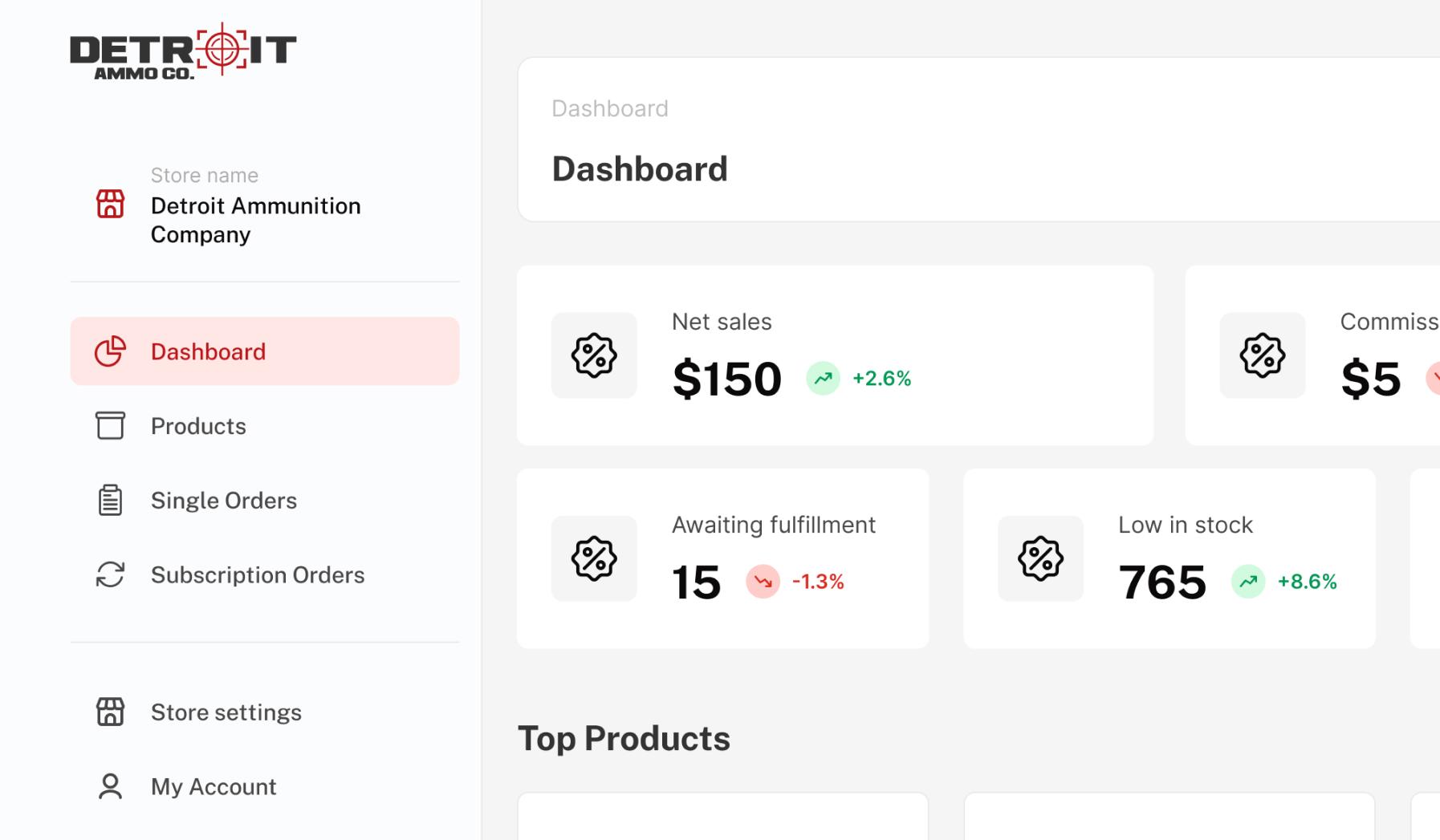Select the Detroit Ammunition Company store name
Screen dimensions: 1440x840
pyautogui.click(x=256, y=220)
